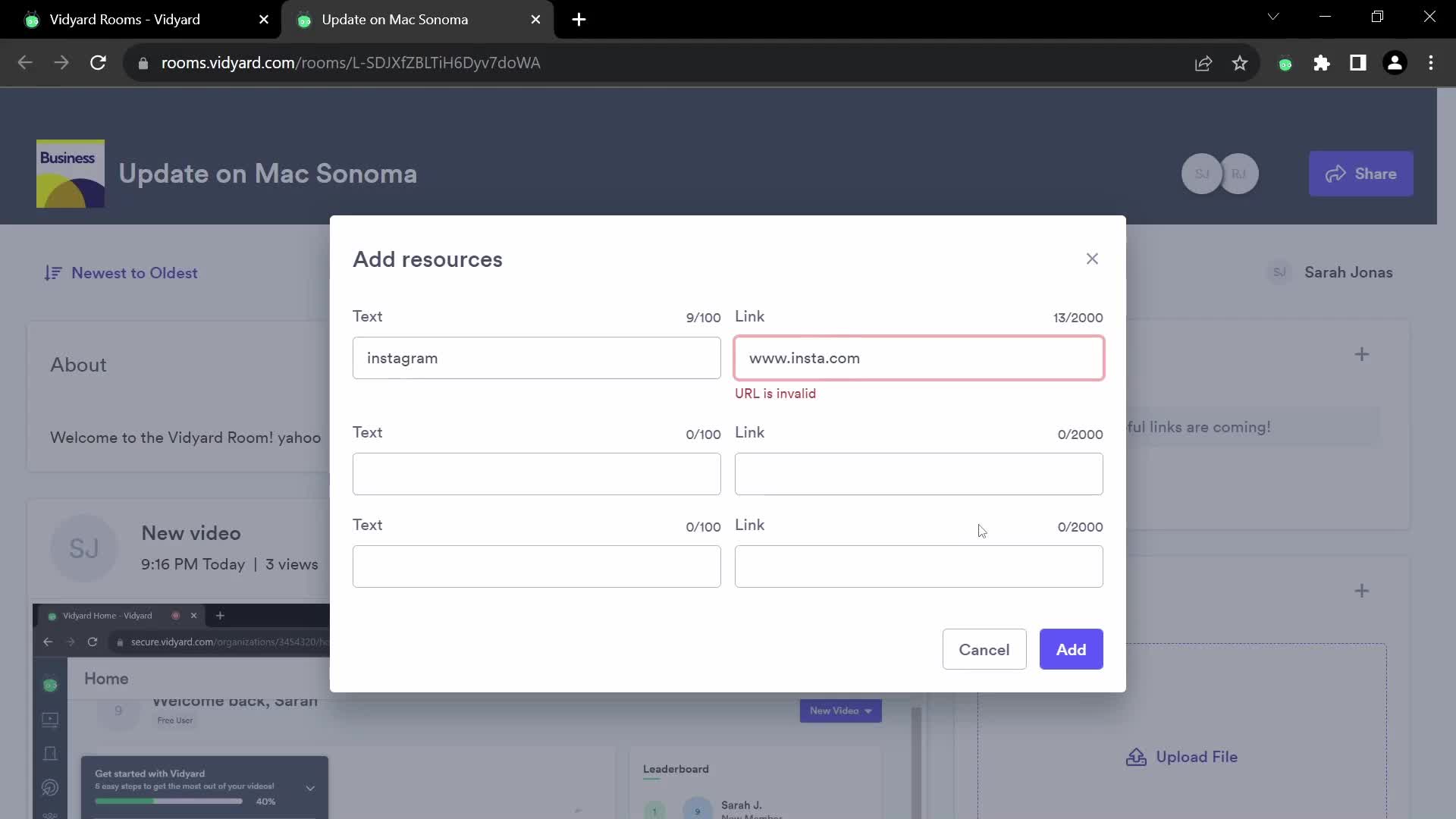Image resolution: width=1456 pixels, height=819 pixels.
Task: Focus the third row Link field
Action: click(x=918, y=566)
